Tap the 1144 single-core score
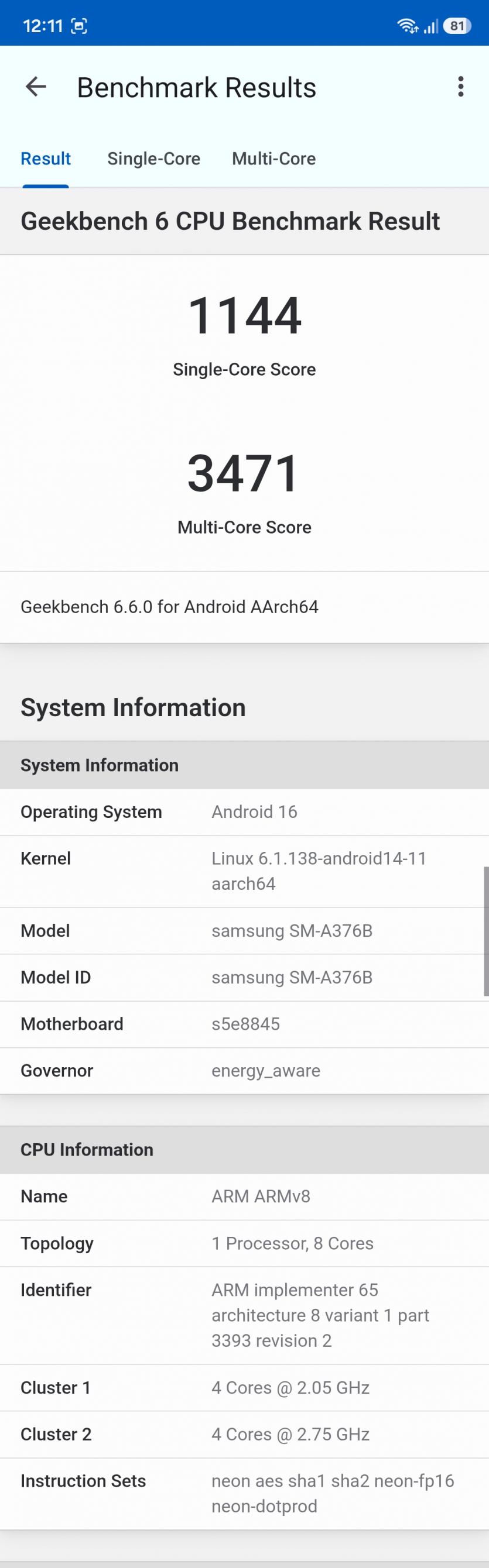Screen dimensions: 489x1568 (244, 315)
